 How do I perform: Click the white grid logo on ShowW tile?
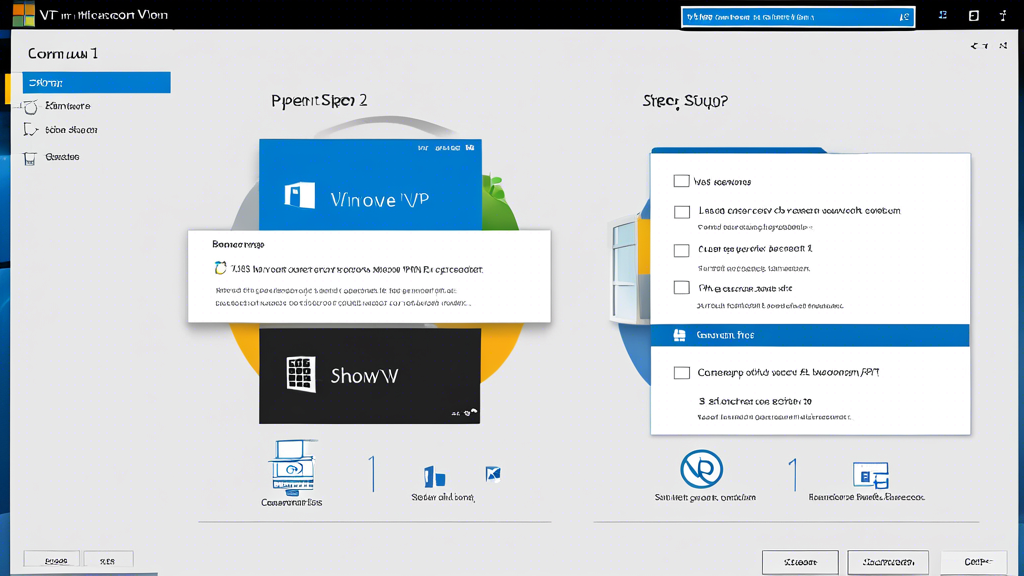[x=301, y=374]
